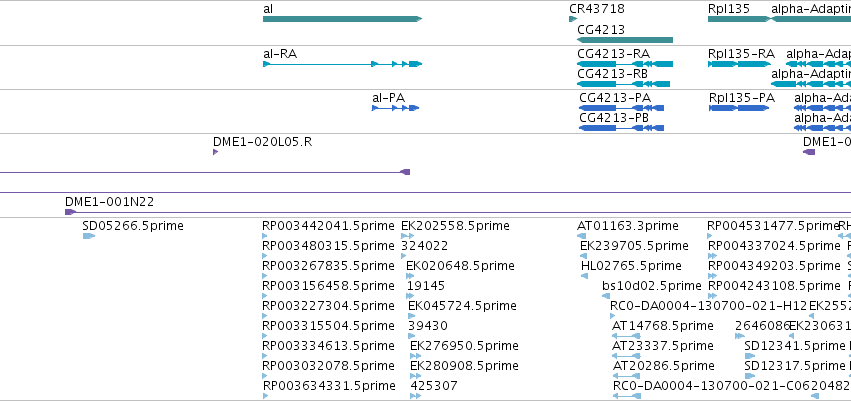Click the DME1-001N22 clone start marker
Viewport: 851px width, 401px height.
71,212
